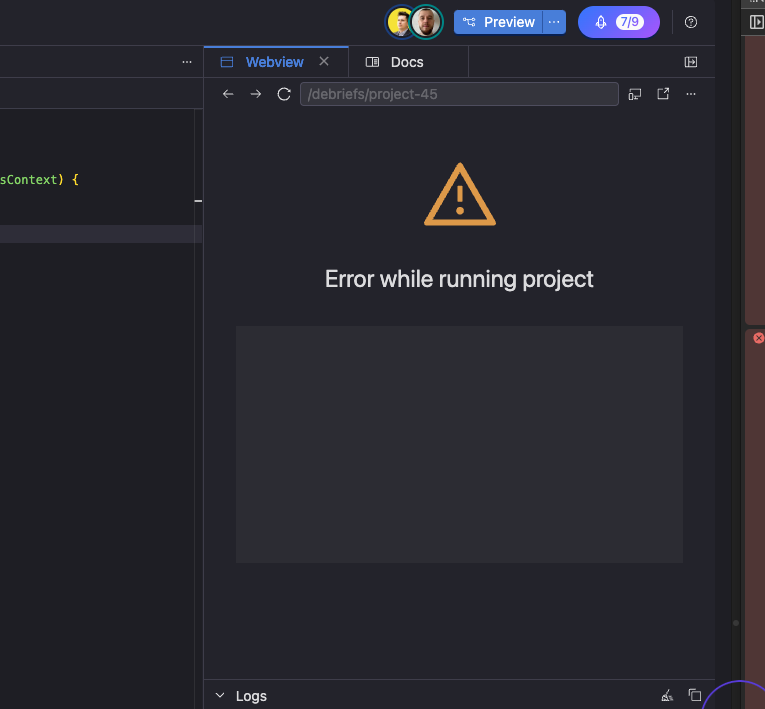Toggle the responsive device view icon

tap(635, 94)
